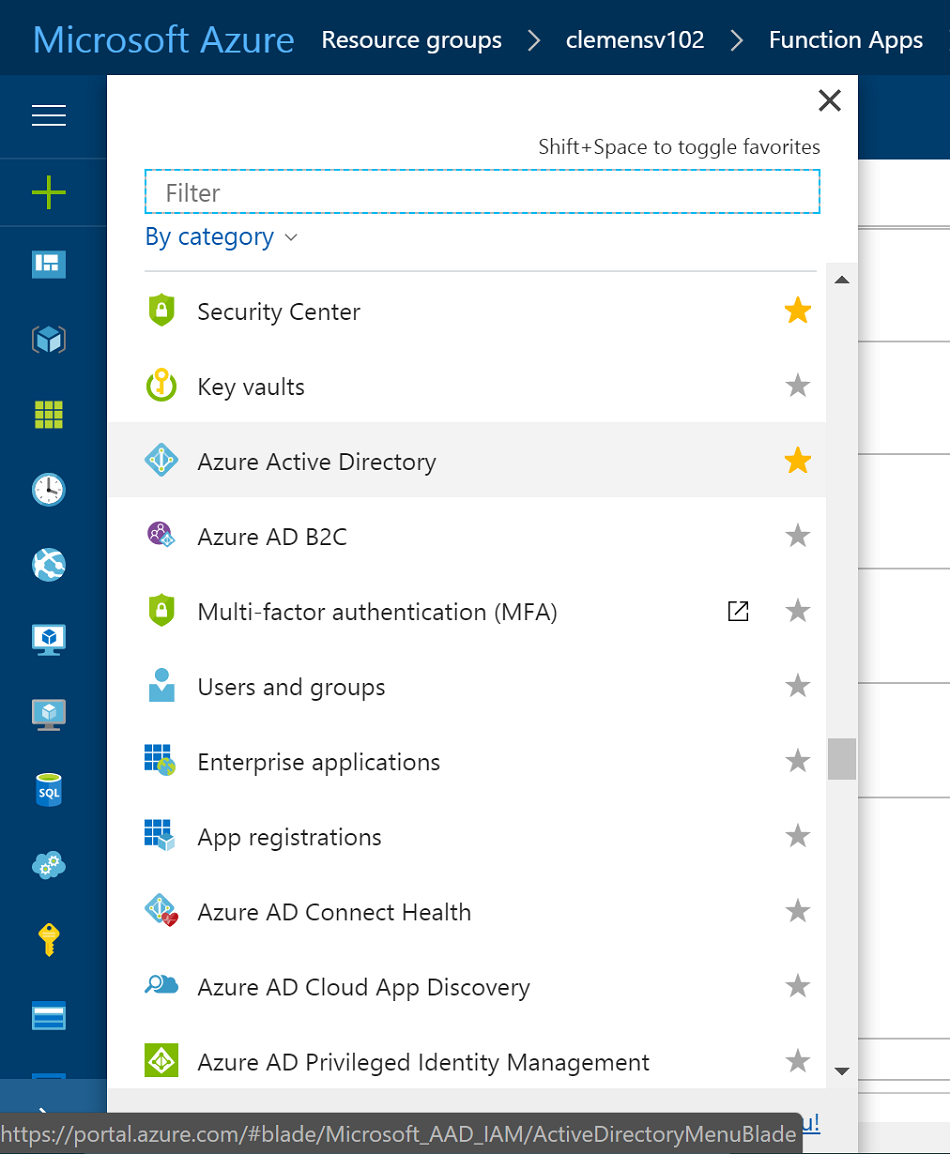Image resolution: width=950 pixels, height=1154 pixels.
Task: Open Enterprise applications service entry
Action: 467,761
